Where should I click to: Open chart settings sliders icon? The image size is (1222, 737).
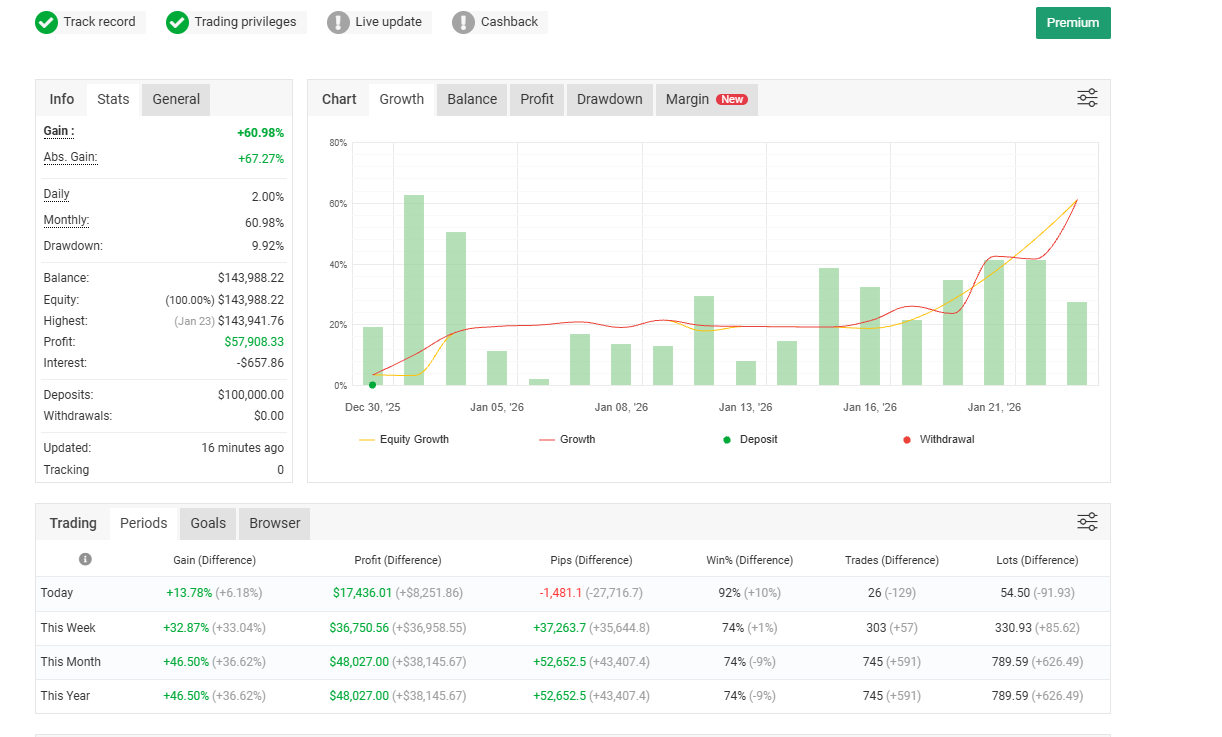1087,98
